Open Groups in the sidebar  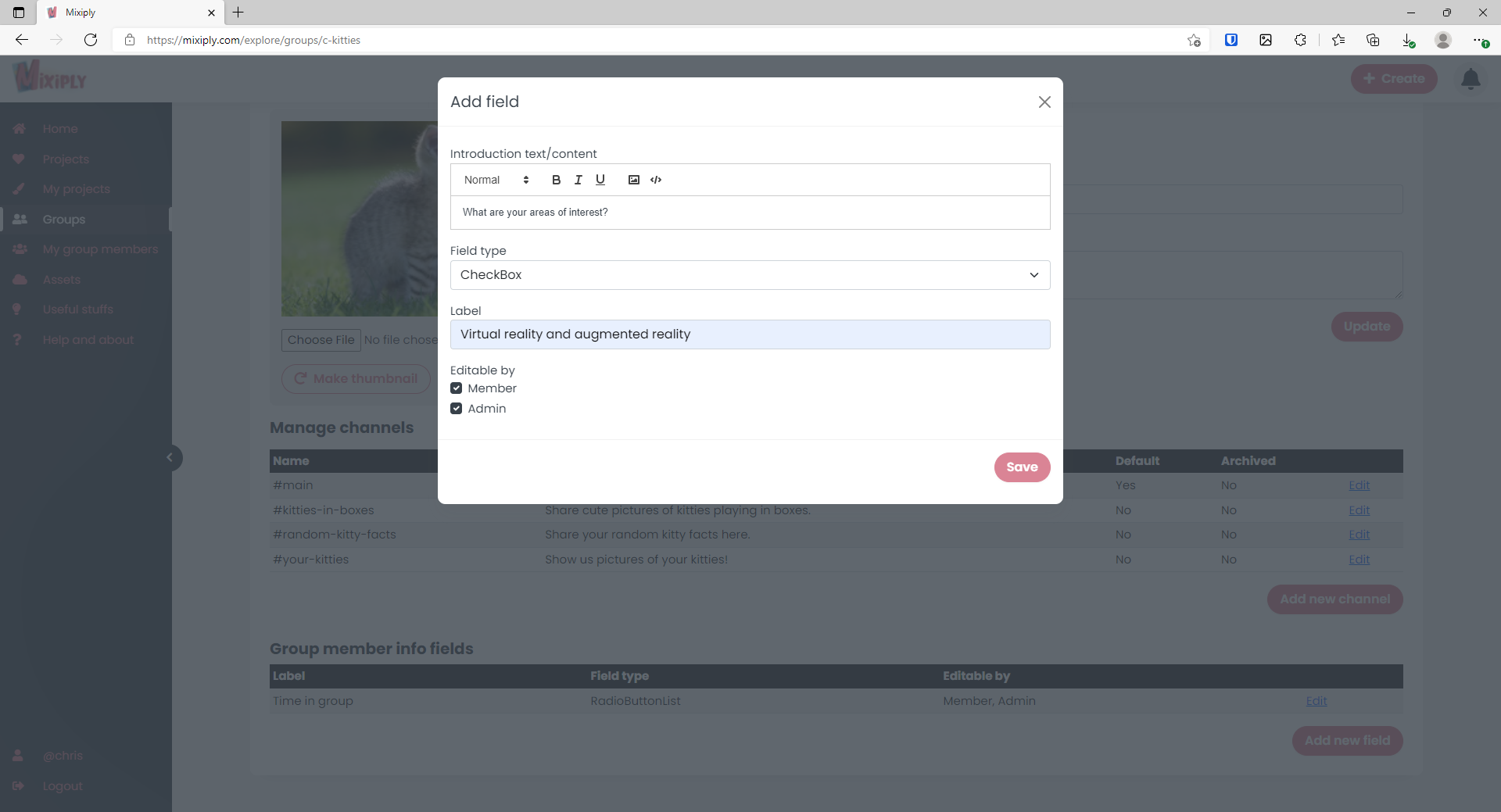pos(64,220)
